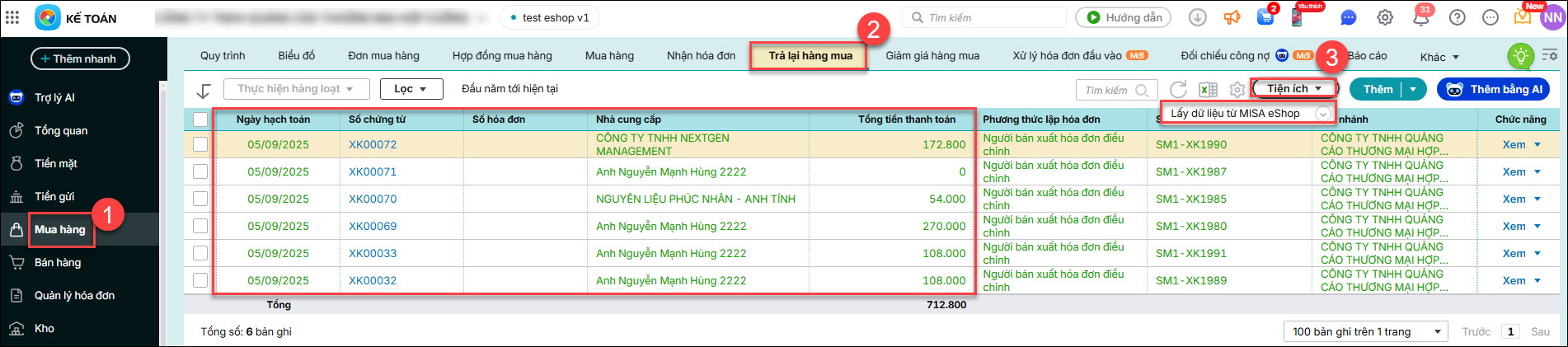Open the shopping cart icon in header
This screenshot has width=1568, height=347.
1265,17
